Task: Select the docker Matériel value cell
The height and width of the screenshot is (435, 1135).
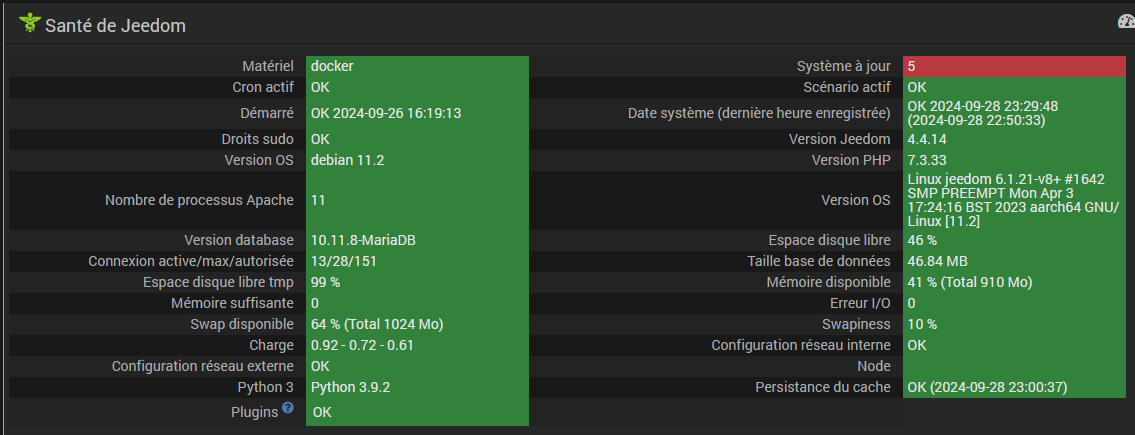Action: (417, 66)
